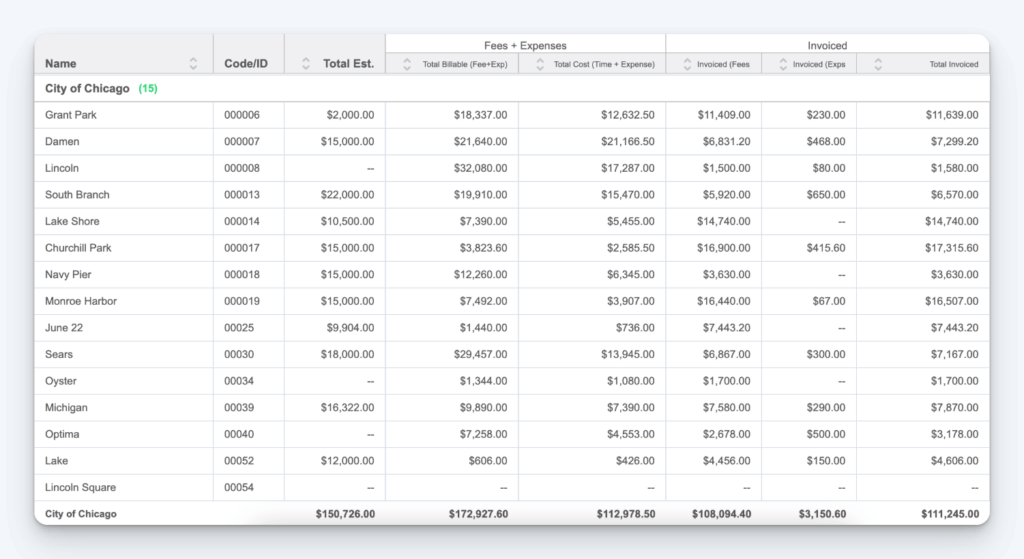The image size is (1024, 559).
Task: Open the Navy Pier project row
Action: (x=69, y=275)
